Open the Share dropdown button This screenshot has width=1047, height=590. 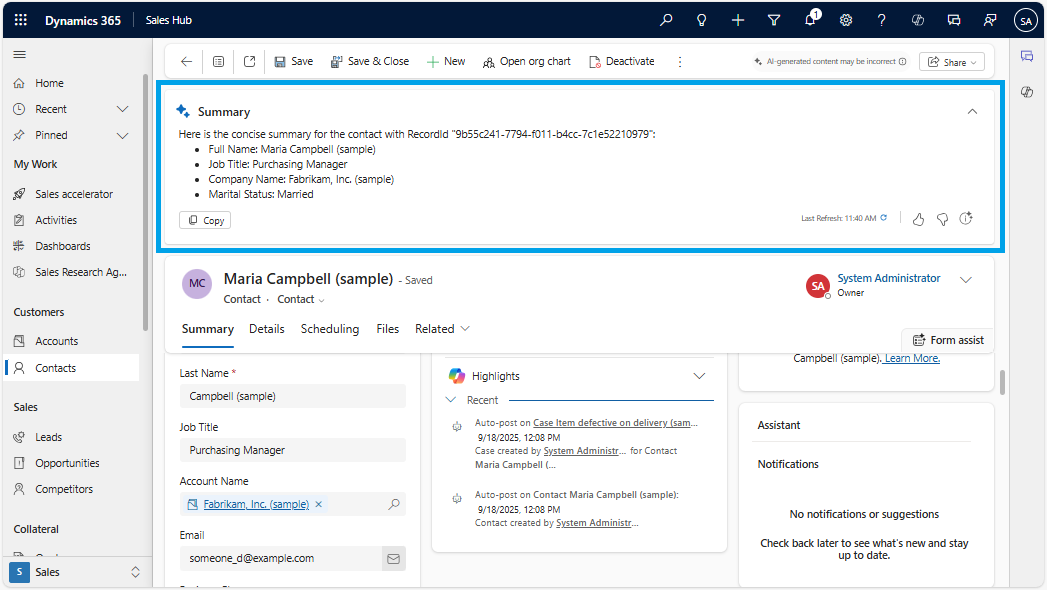951,62
